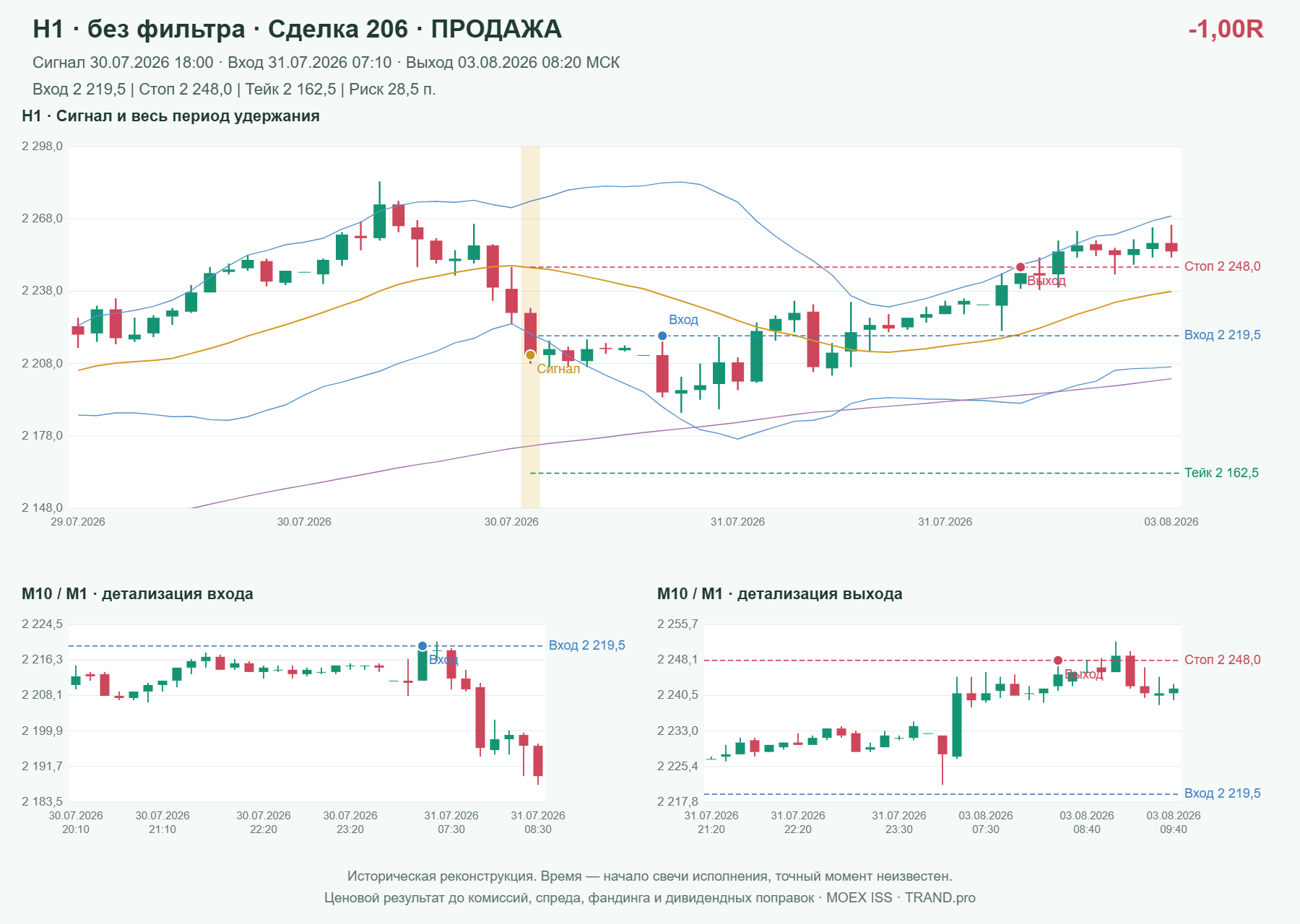Click the 2 298,0 axis value on H1 chart
The image size is (1300, 924).
[42, 147]
